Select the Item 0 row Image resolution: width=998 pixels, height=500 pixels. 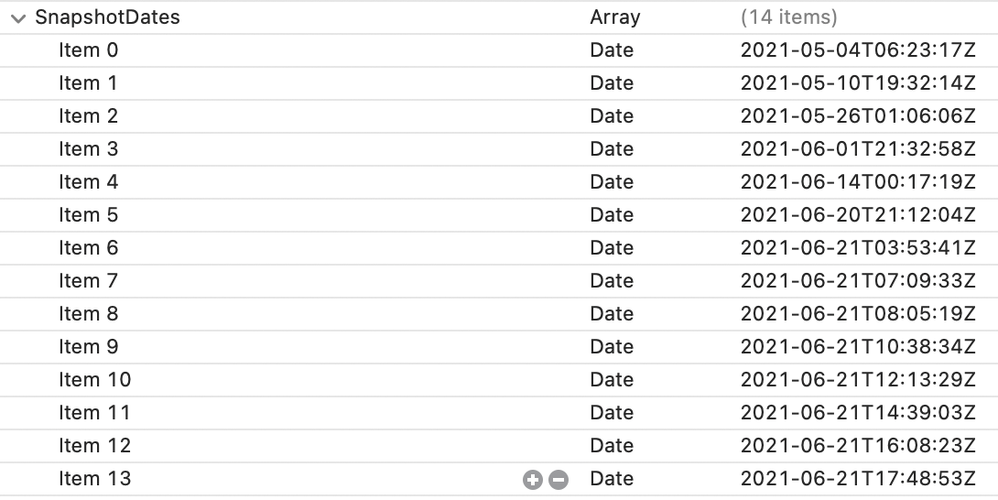pyautogui.click(x=499, y=50)
